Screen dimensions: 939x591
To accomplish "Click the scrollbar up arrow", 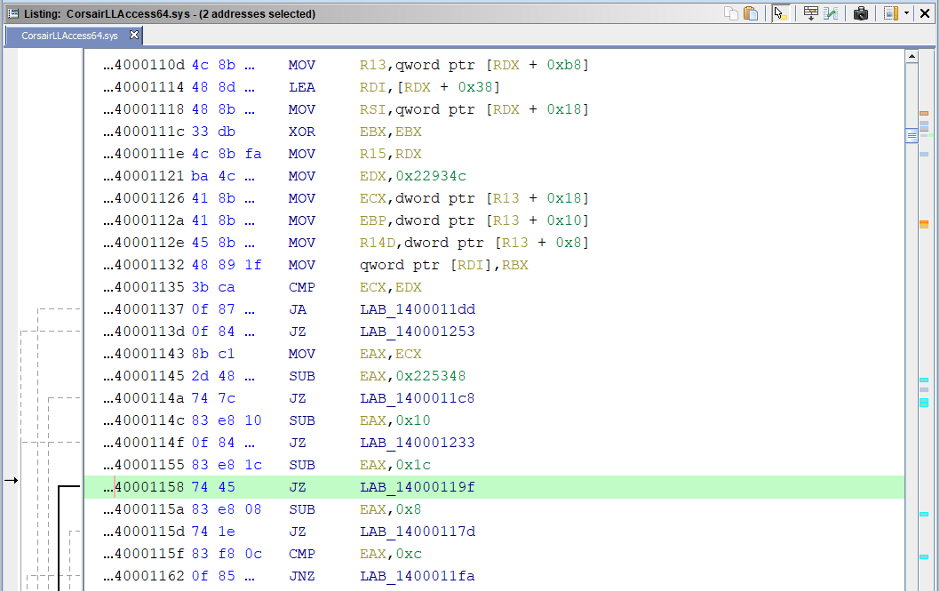I will 911,56.
